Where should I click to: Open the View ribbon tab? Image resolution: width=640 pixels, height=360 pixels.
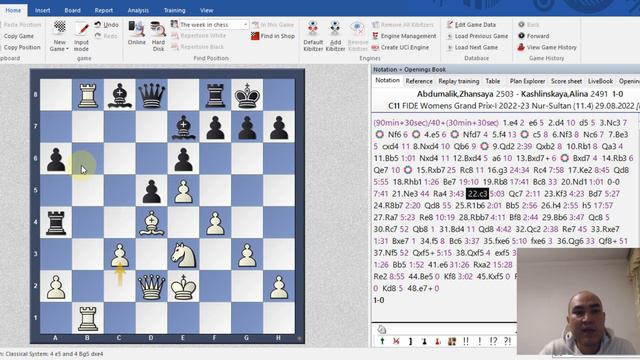click(x=207, y=10)
